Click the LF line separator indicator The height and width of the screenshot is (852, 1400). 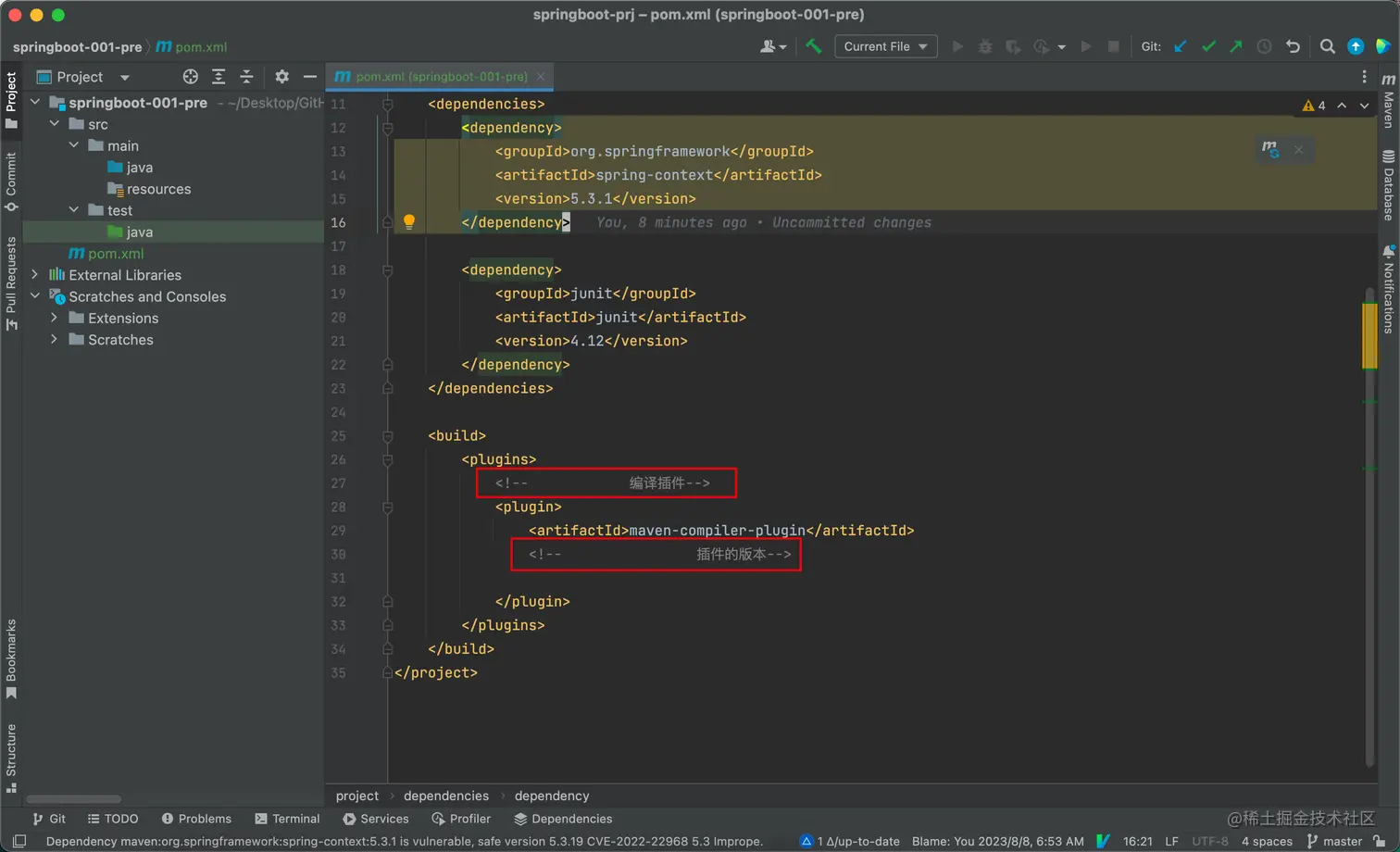coord(1172,841)
